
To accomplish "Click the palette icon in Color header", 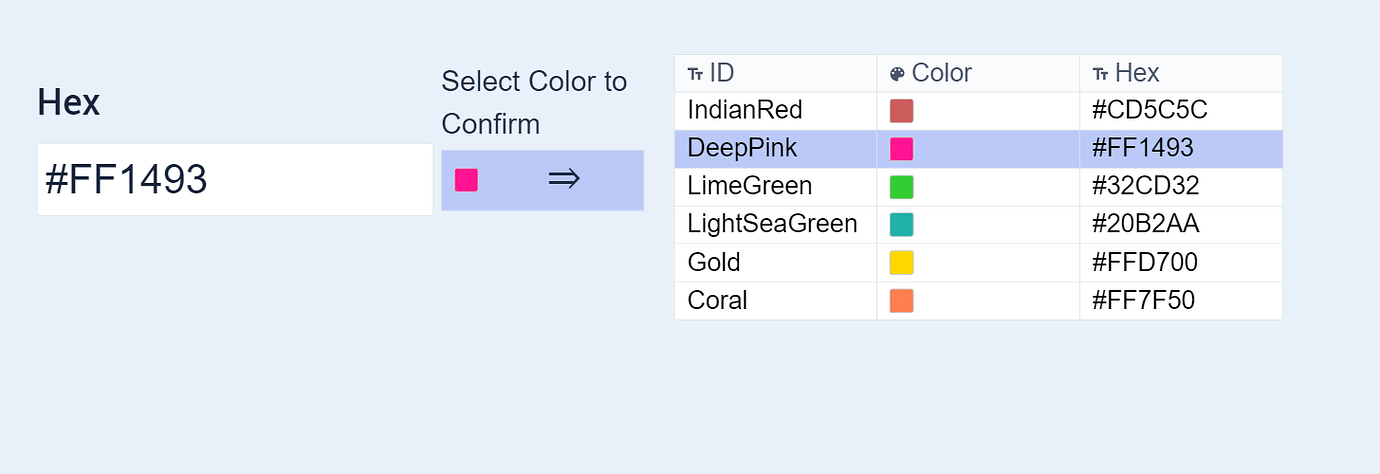I will (x=897, y=74).
